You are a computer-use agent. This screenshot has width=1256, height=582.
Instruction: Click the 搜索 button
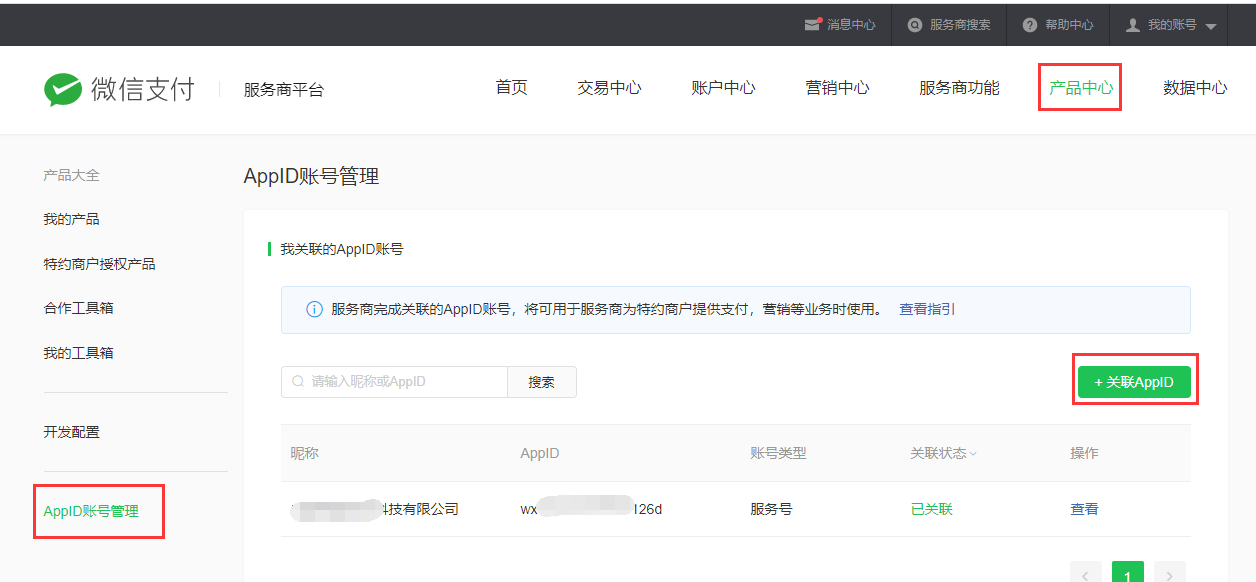pyautogui.click(x=542, y=382)
